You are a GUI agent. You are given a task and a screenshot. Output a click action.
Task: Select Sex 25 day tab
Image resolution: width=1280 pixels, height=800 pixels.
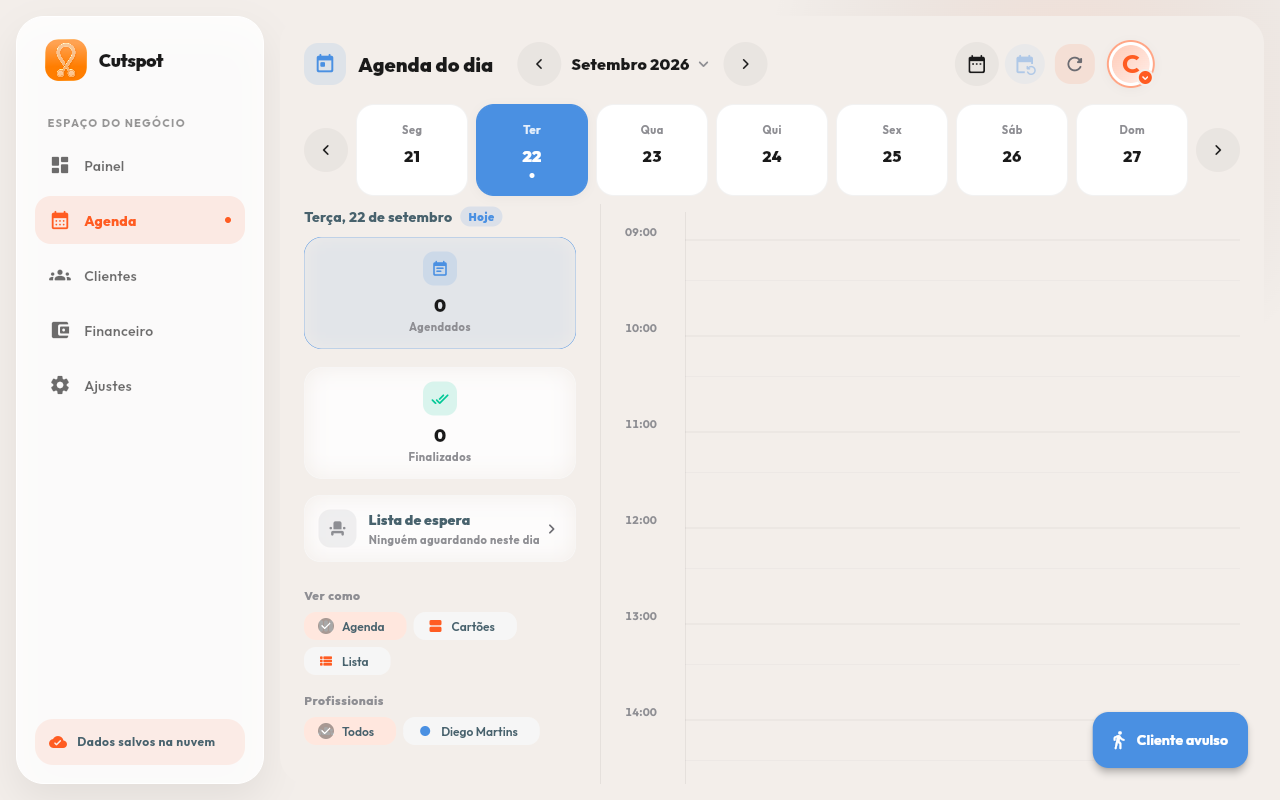click(x=892, y=150)
